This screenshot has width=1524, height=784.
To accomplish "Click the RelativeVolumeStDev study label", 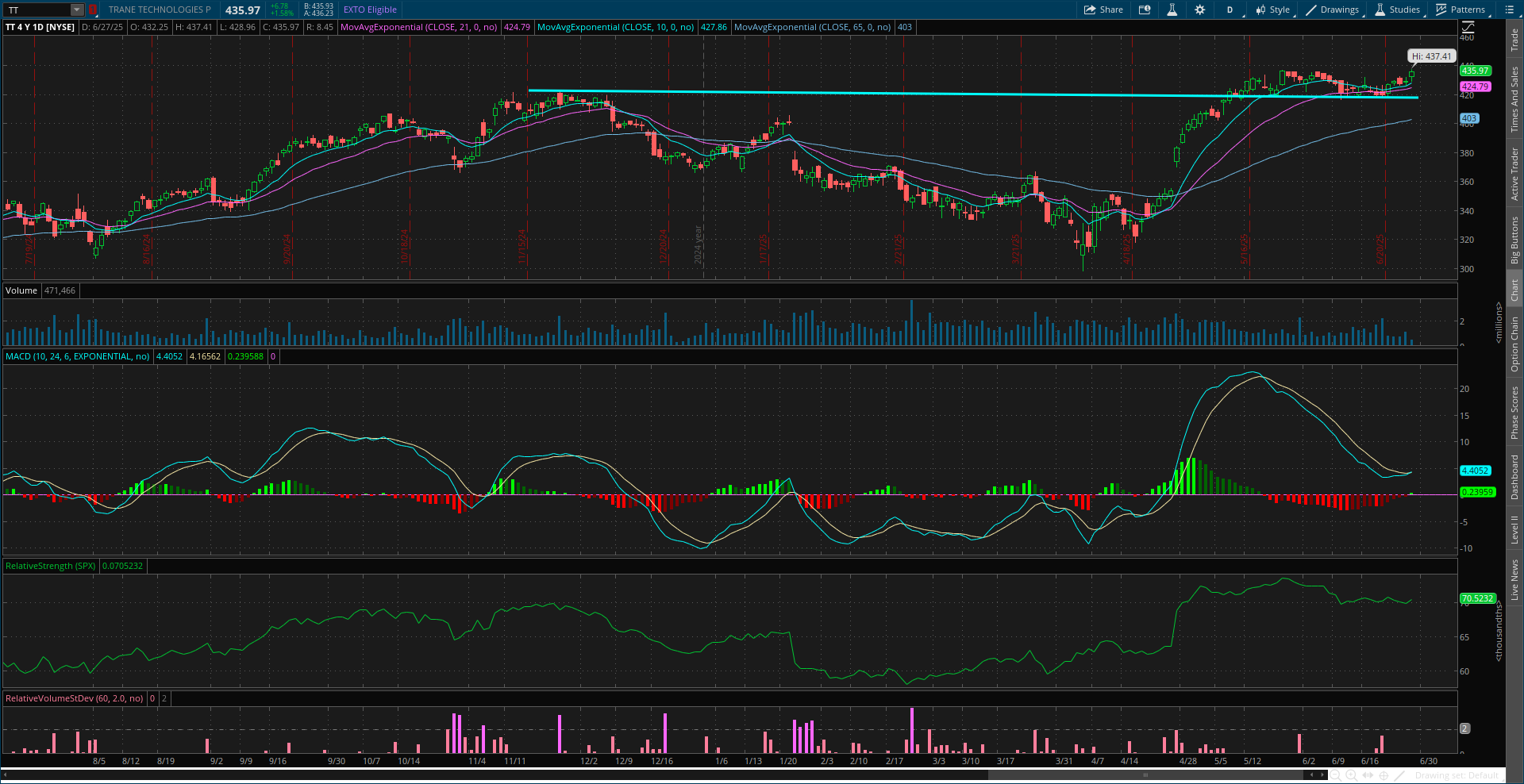I will click(x=74, y=698).
